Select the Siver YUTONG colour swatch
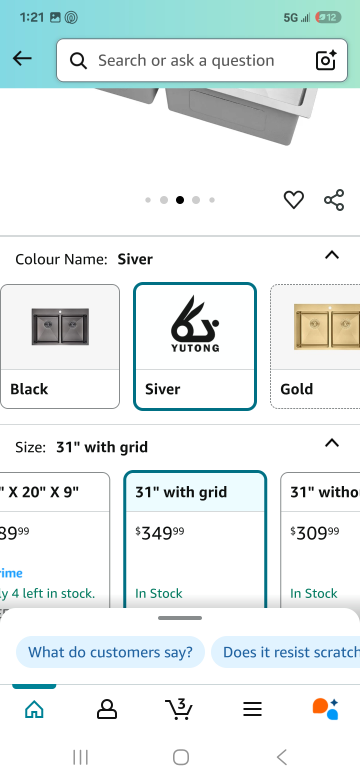 pos(195,346)
